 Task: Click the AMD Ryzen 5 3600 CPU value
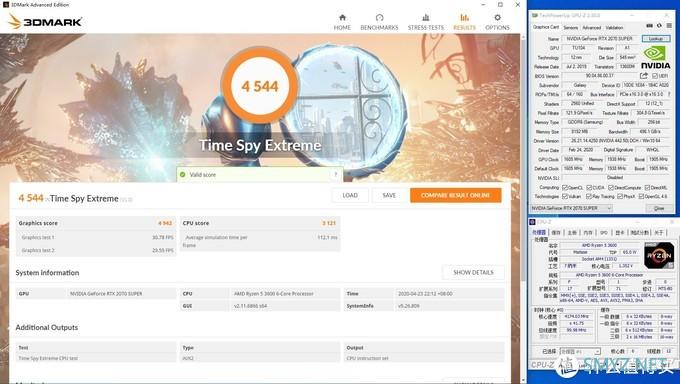[274, 294]
